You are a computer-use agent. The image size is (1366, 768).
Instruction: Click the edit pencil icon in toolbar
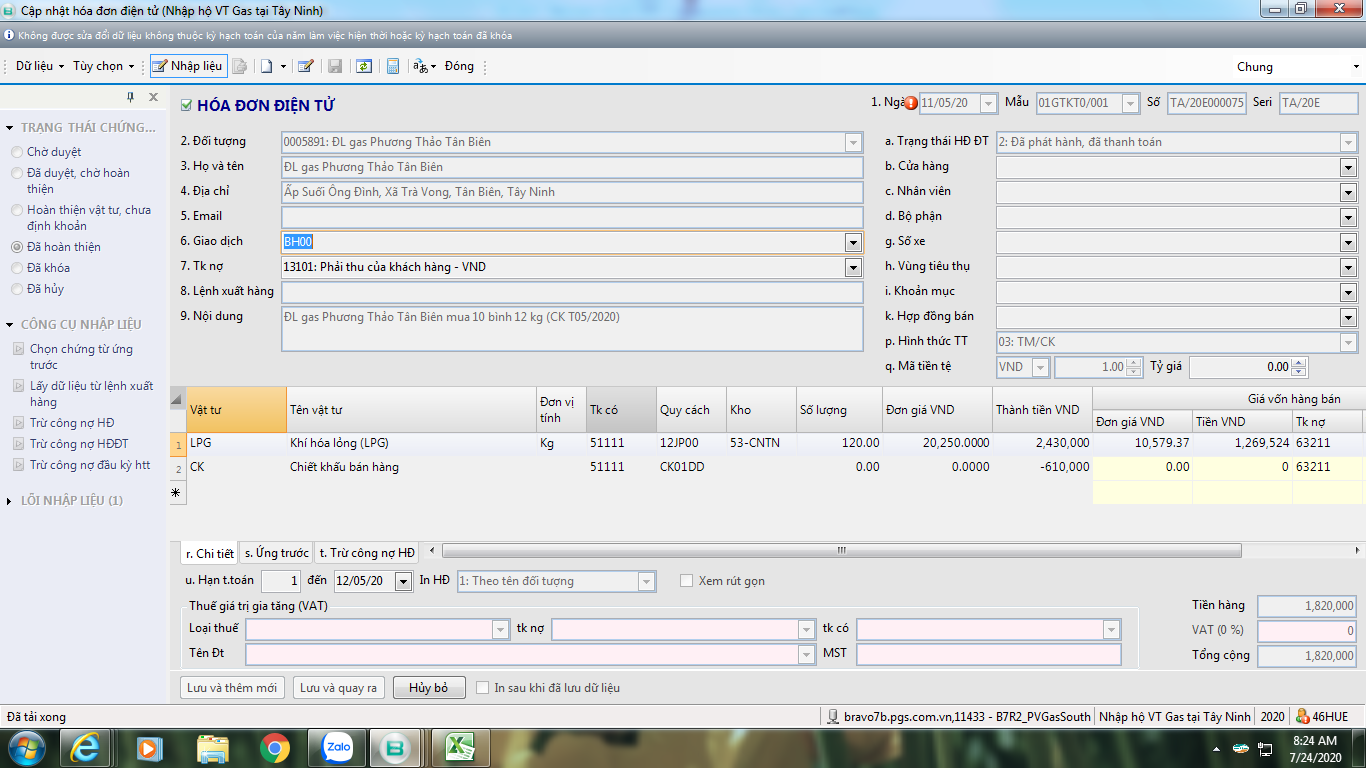pyautogui.click(x=306, y=66)
